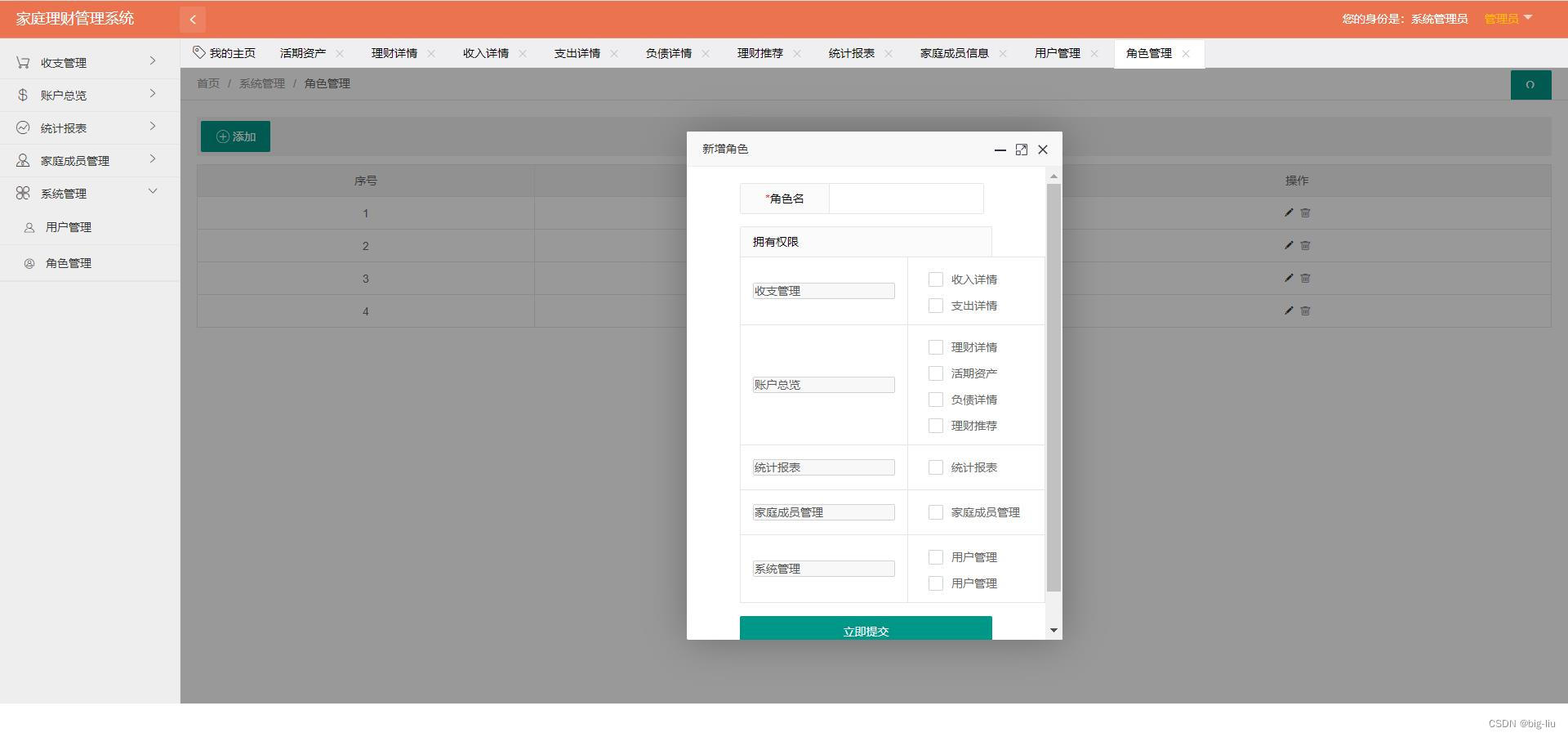Delete row 2 with the trash icon
This screenshot has height=737, width=1568.
(1305, 245)
